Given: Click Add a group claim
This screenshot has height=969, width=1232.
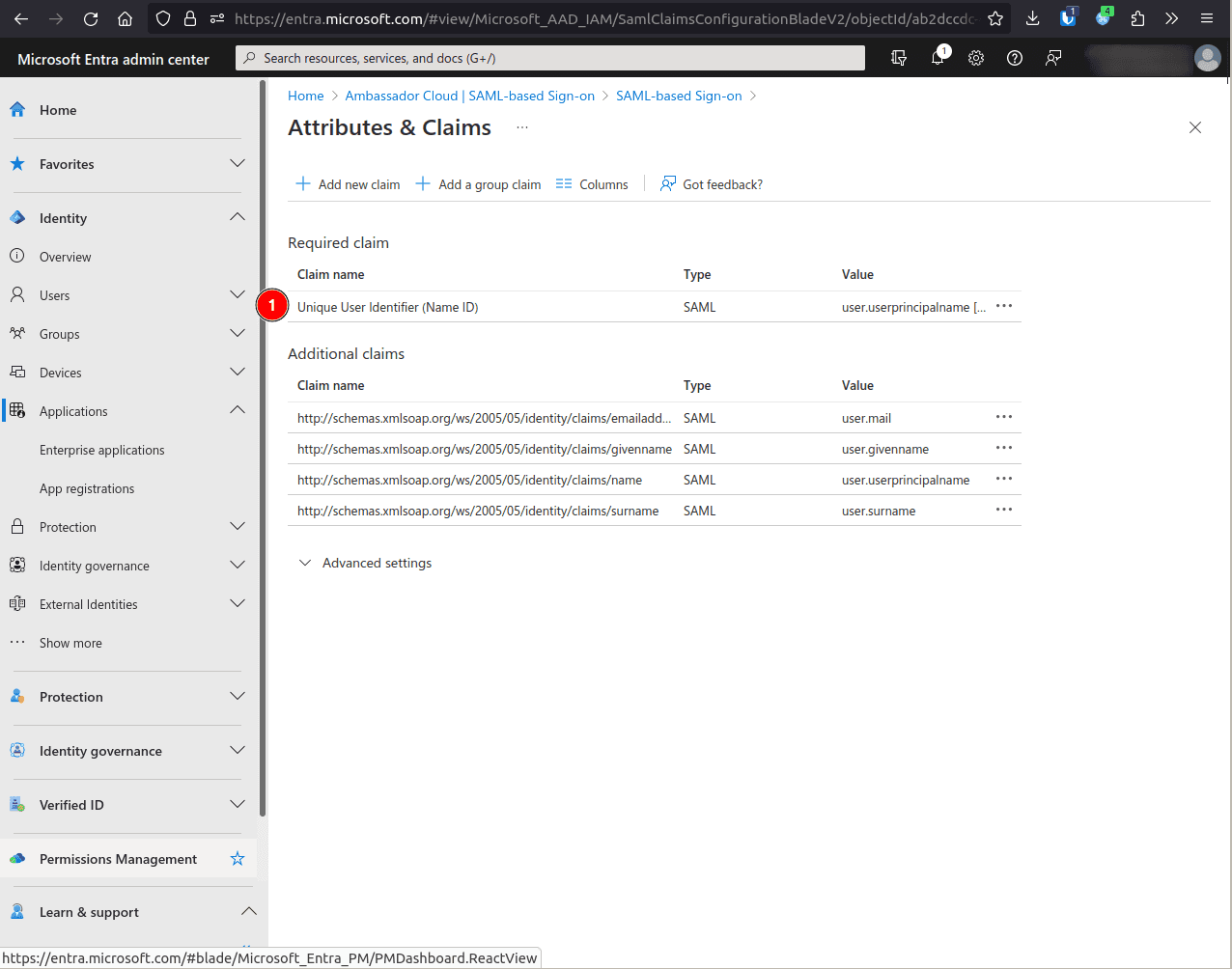Looking at the screenshot, I should click(478, 184).
